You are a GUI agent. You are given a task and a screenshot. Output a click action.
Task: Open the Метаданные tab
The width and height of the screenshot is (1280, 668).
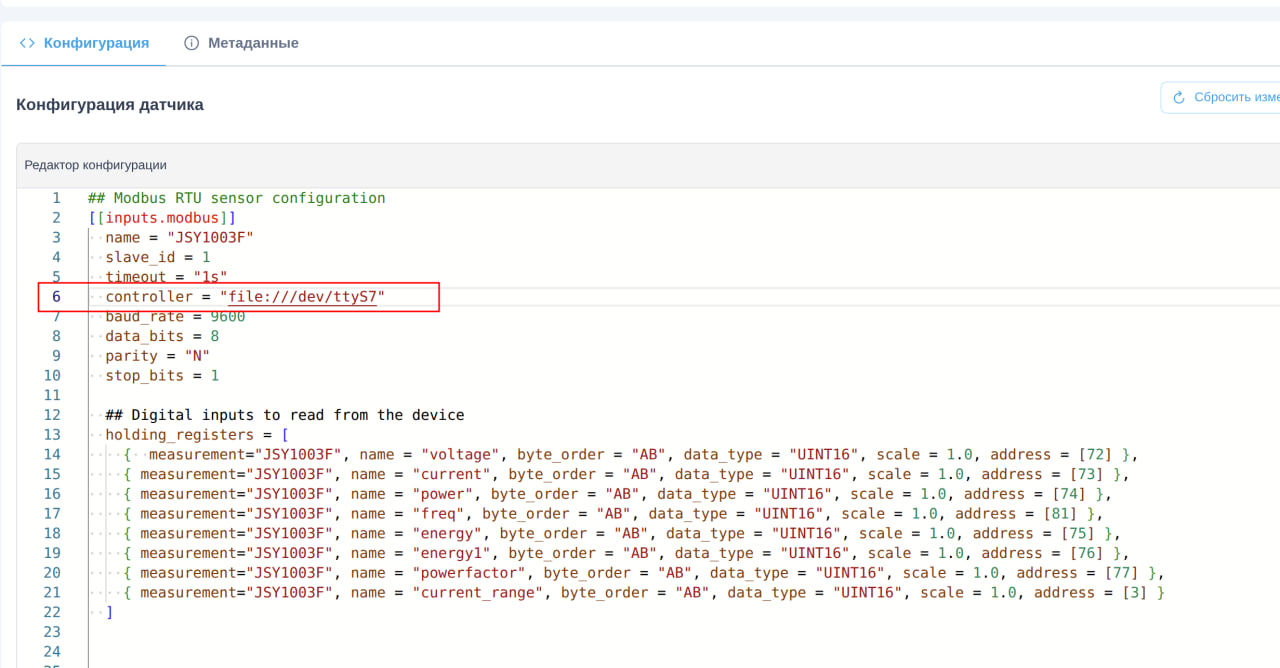point(242,43)
